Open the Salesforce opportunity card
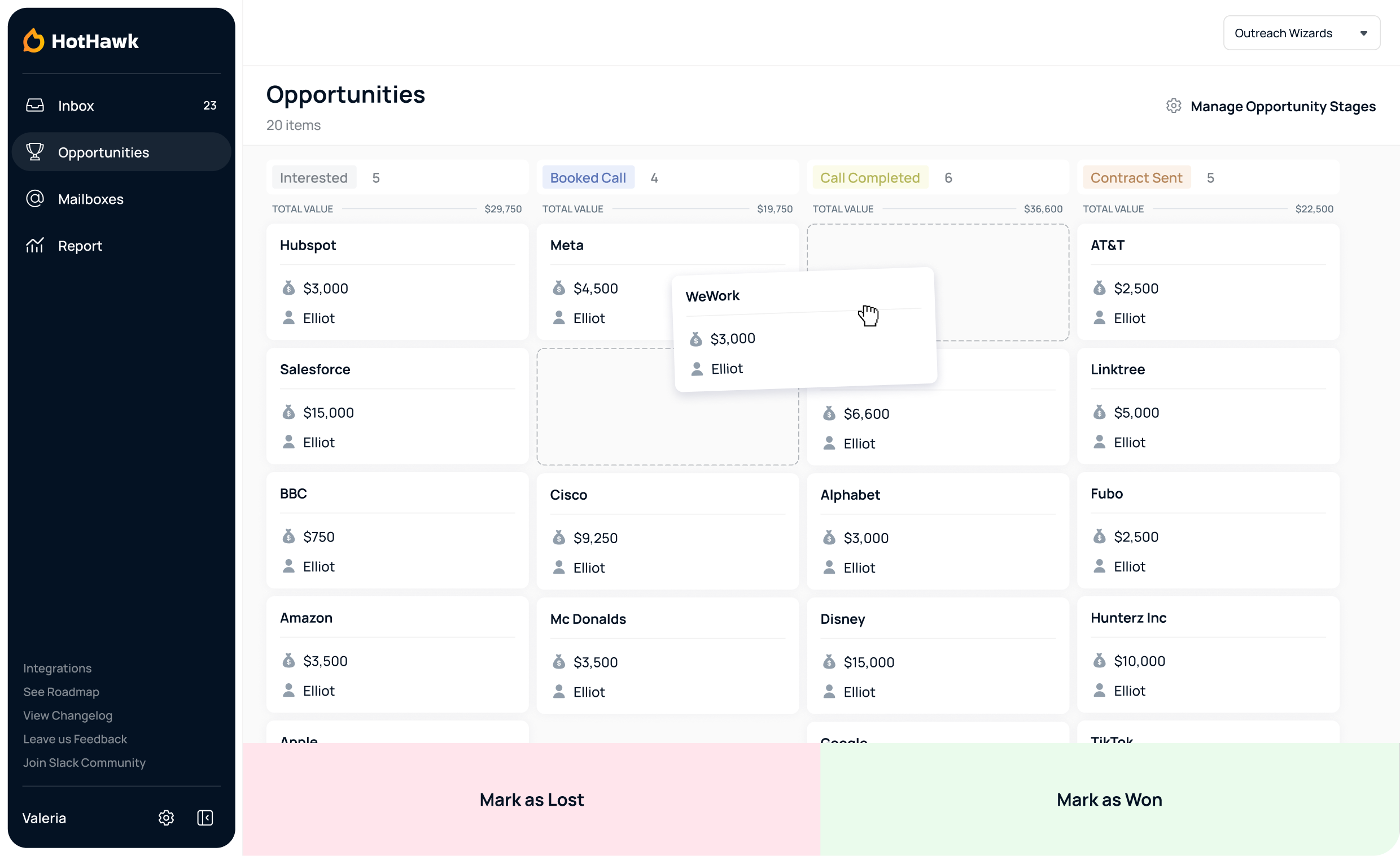The height and width of the screenshot is (856, 1400). pyautogui.click(x=397, y=406)
